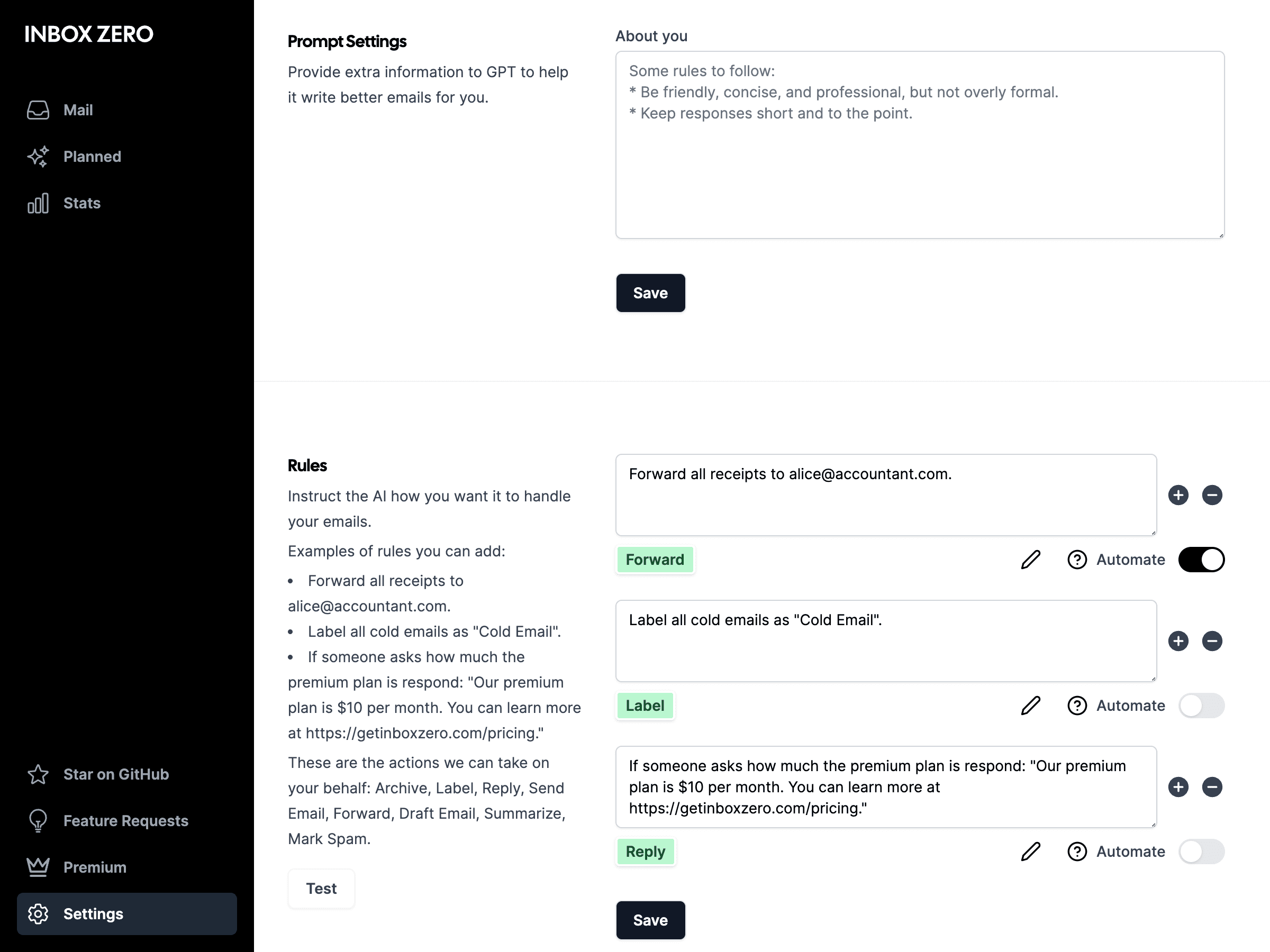Click the Planned sidebar icon
Screen dimensions: 1270x952
pos(39,156)
